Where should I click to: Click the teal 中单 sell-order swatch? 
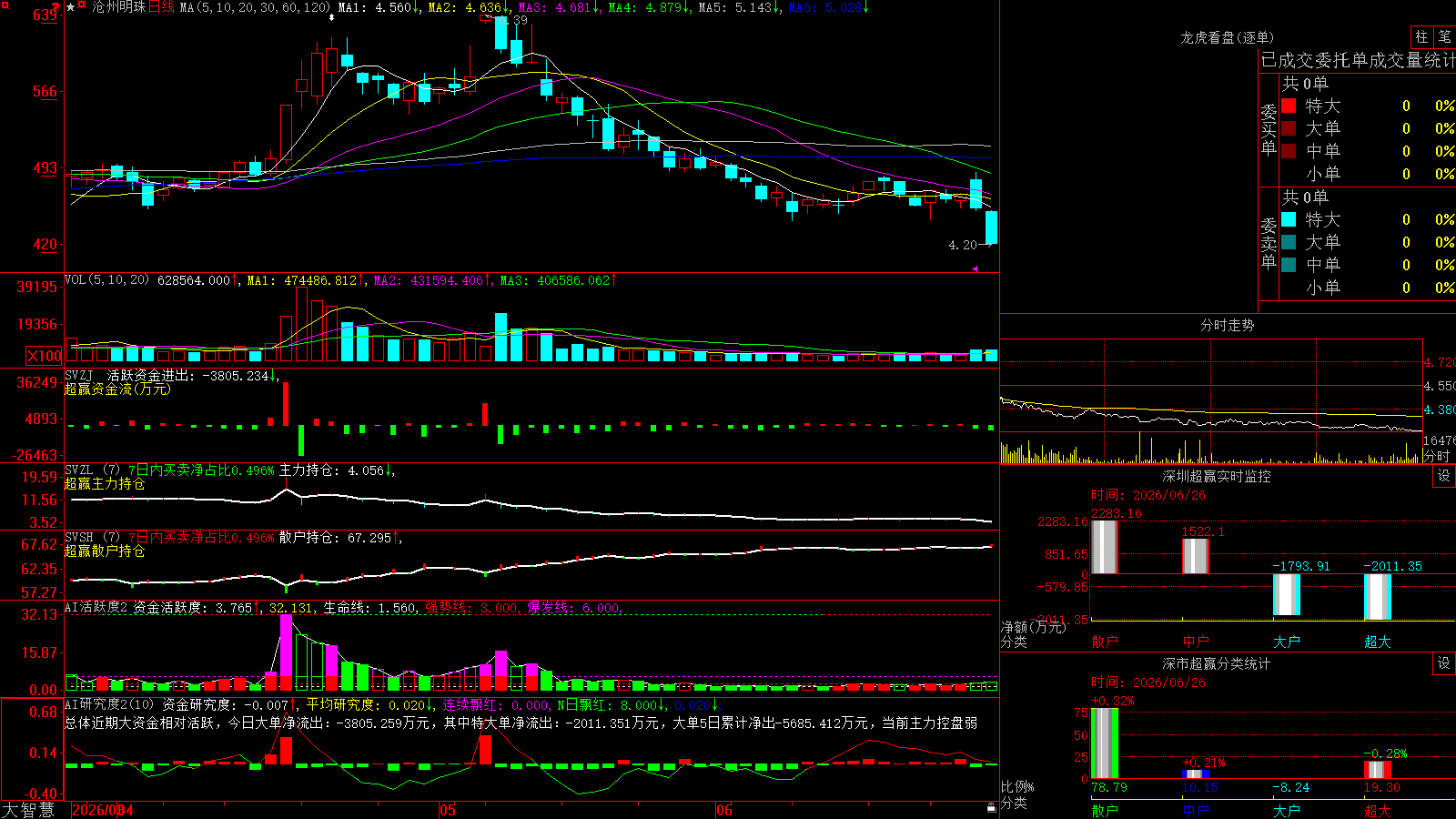click(1289, 264)
